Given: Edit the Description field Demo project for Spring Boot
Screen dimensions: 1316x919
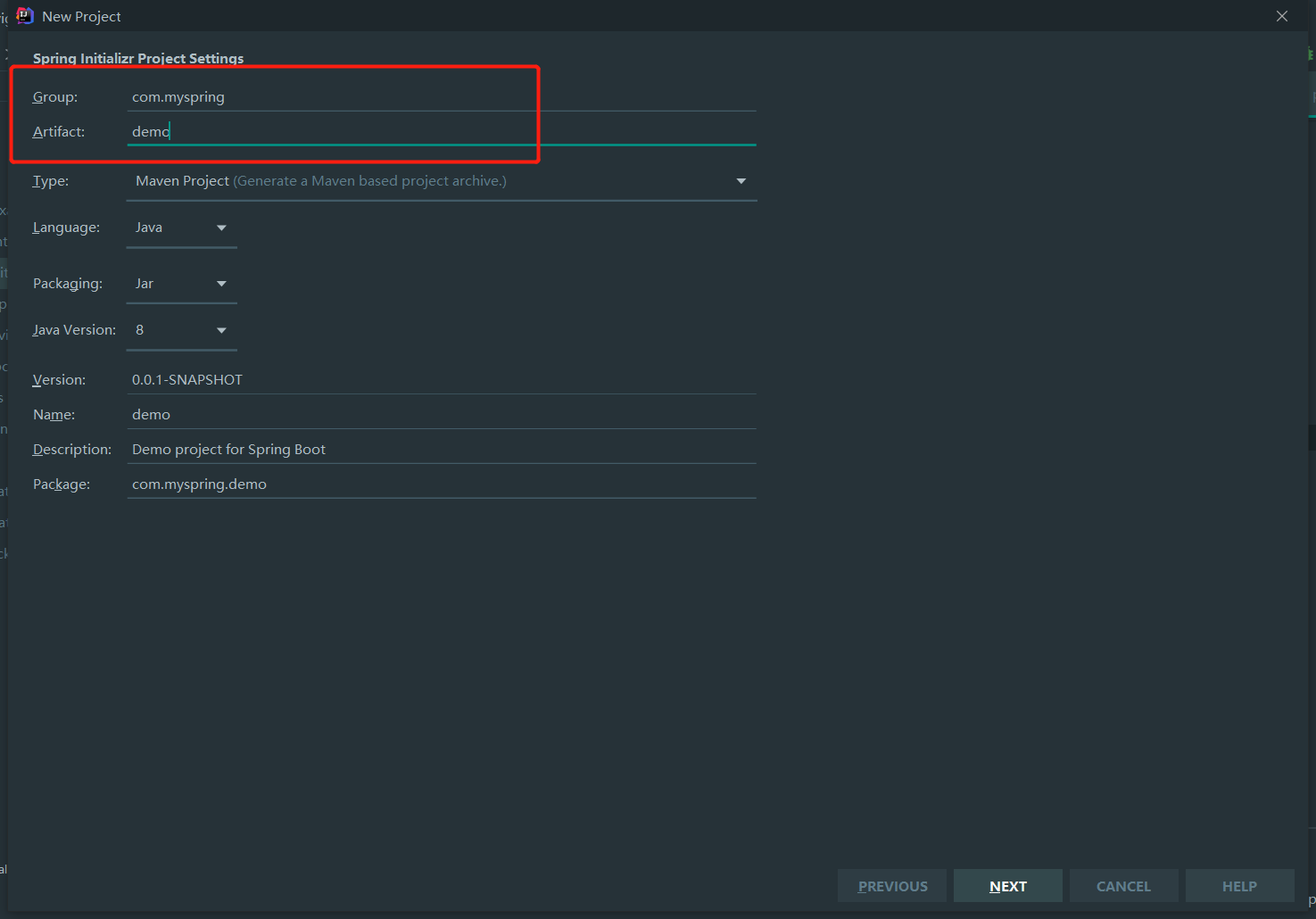Looking at the screenshot, I should pyautogui.click(x=442, y=449).
